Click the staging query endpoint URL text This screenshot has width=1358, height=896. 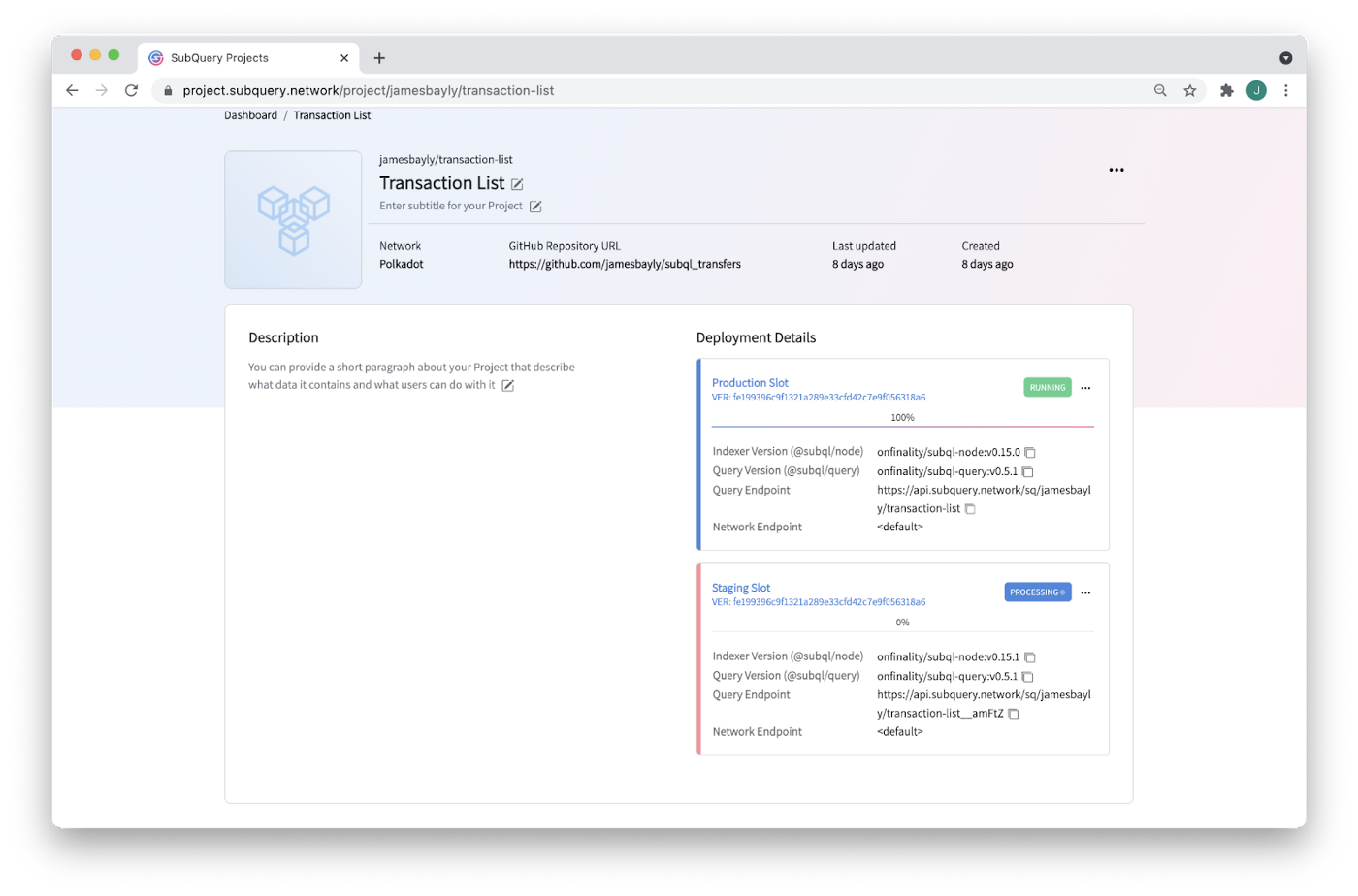coord(984,704)
